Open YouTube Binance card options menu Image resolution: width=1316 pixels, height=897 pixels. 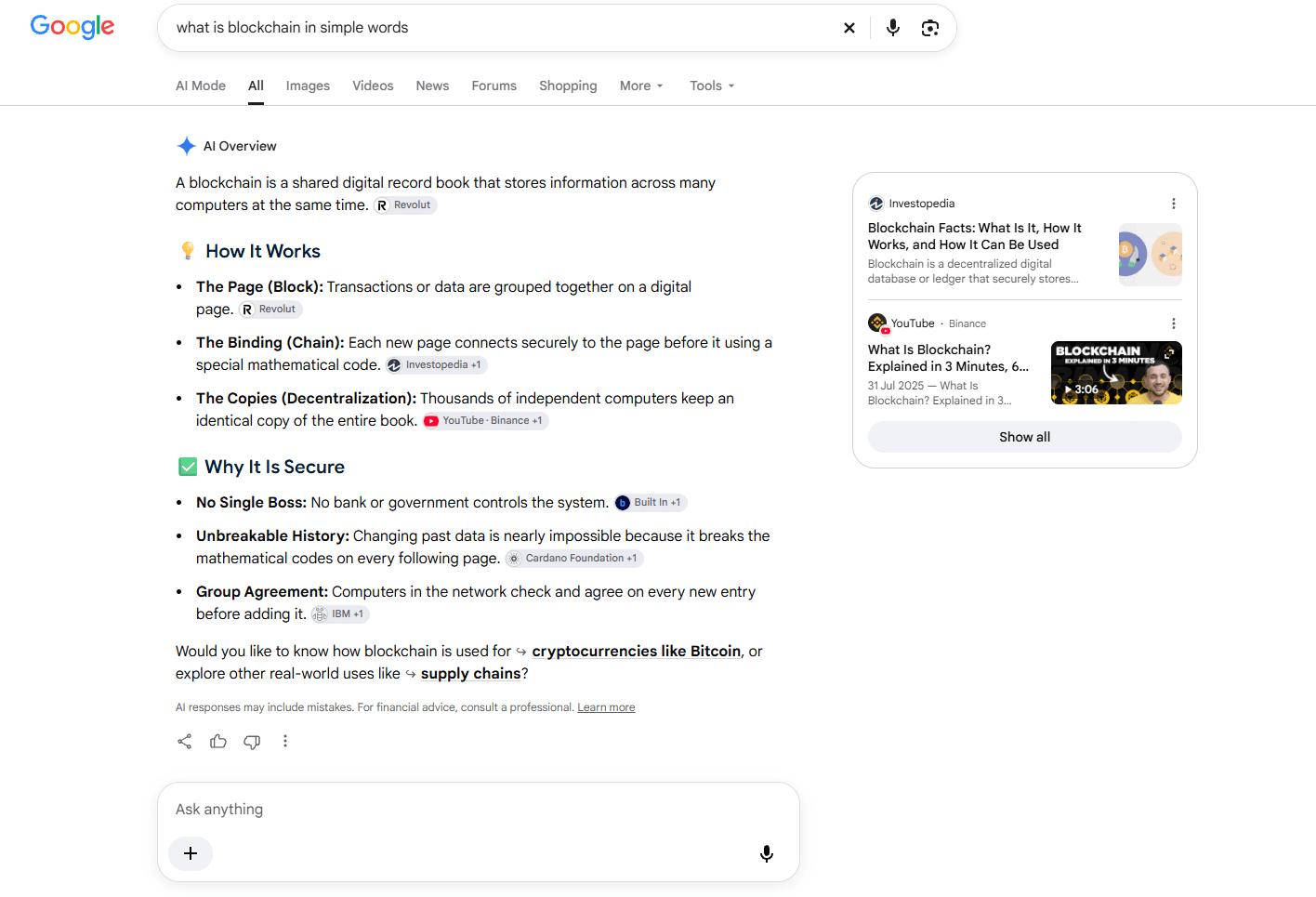pyautogui.click(x=1174, y=323)
